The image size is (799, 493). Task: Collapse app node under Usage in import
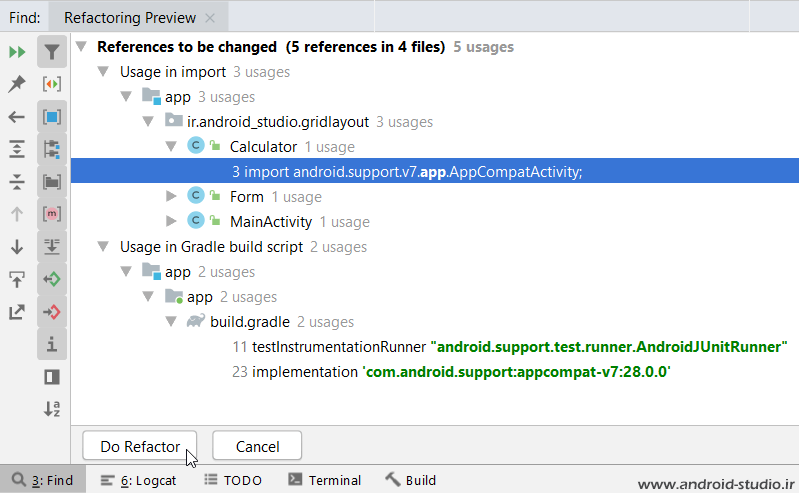pyautogui.click(x=126, y=96)
